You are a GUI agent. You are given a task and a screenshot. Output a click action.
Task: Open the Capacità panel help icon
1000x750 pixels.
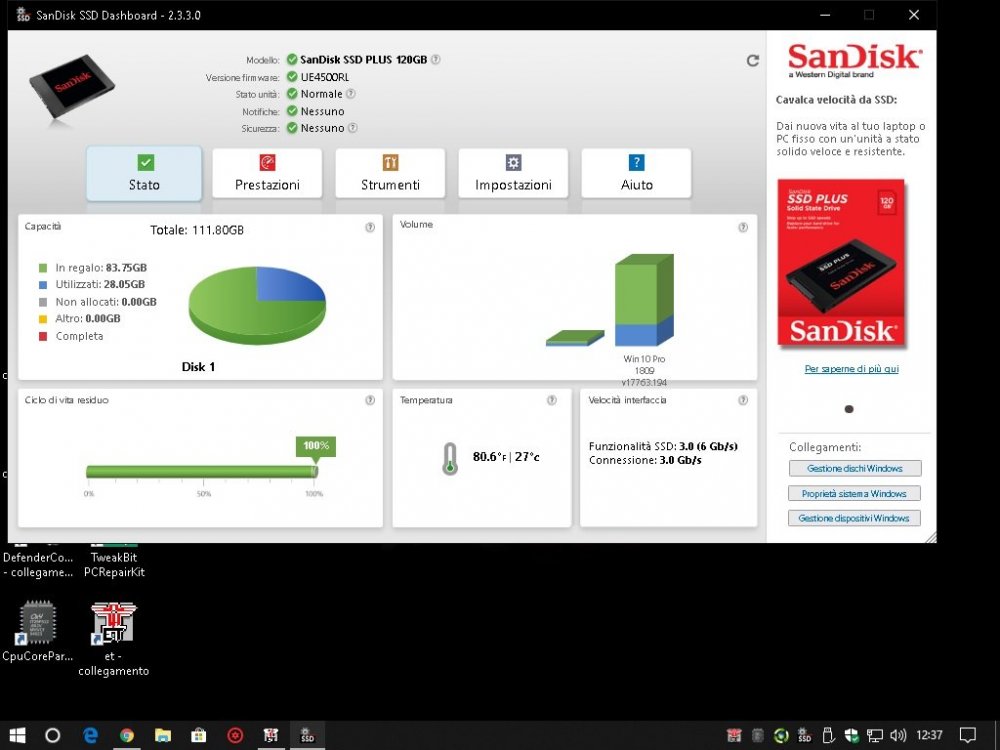point(370,227)
